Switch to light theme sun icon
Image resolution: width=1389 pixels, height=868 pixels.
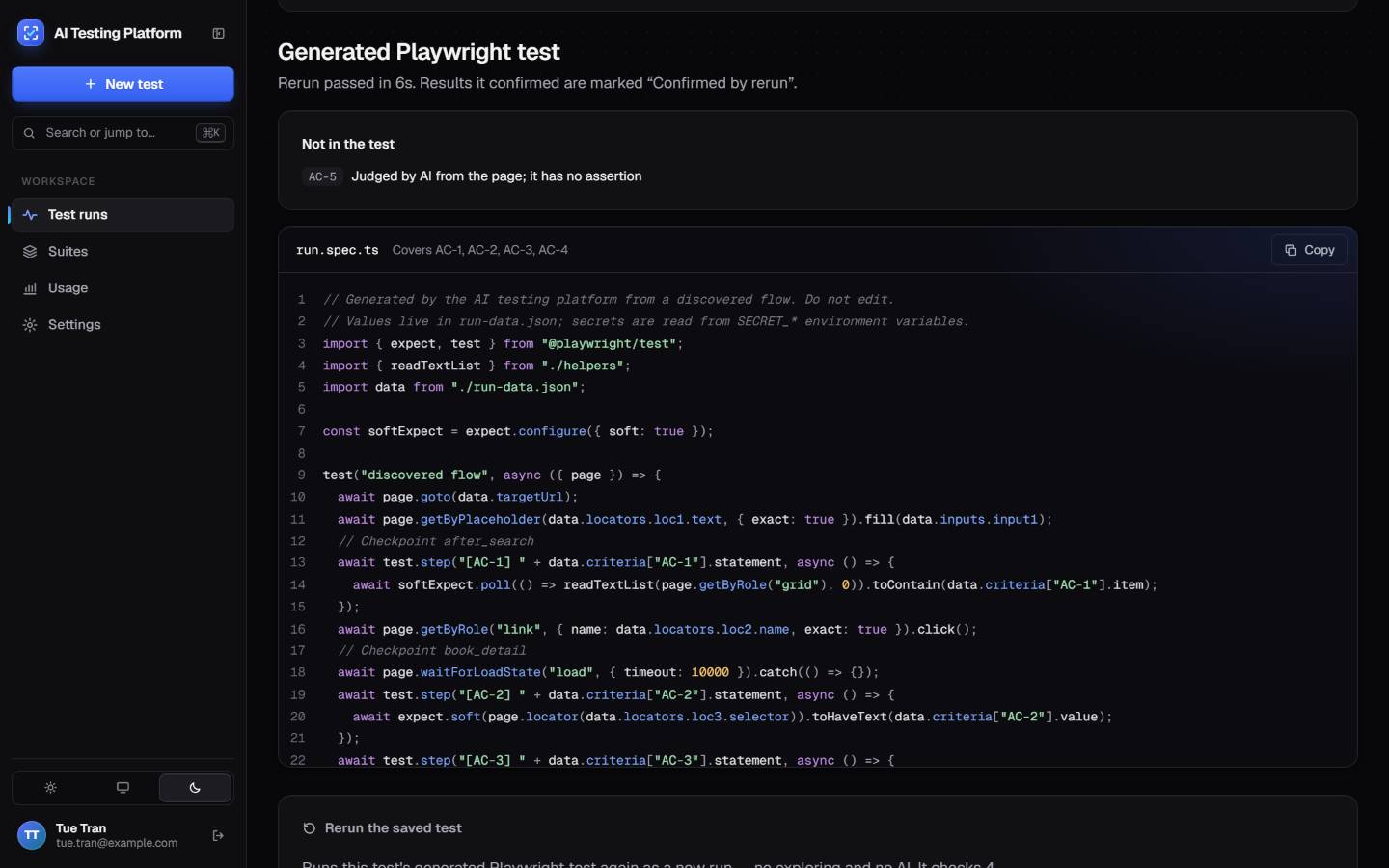pyautogui.click(x=51, y=788)
